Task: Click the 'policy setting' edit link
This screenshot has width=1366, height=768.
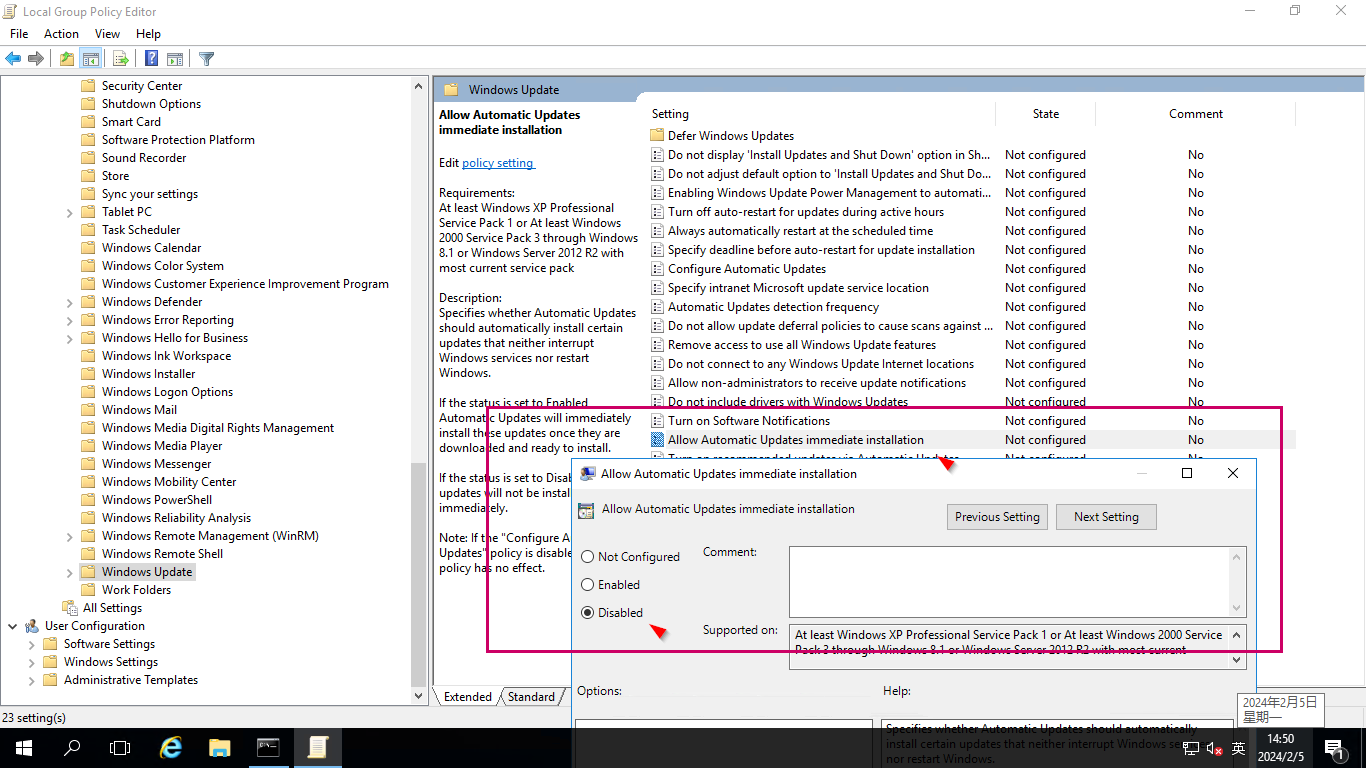Action: (498, 163)
